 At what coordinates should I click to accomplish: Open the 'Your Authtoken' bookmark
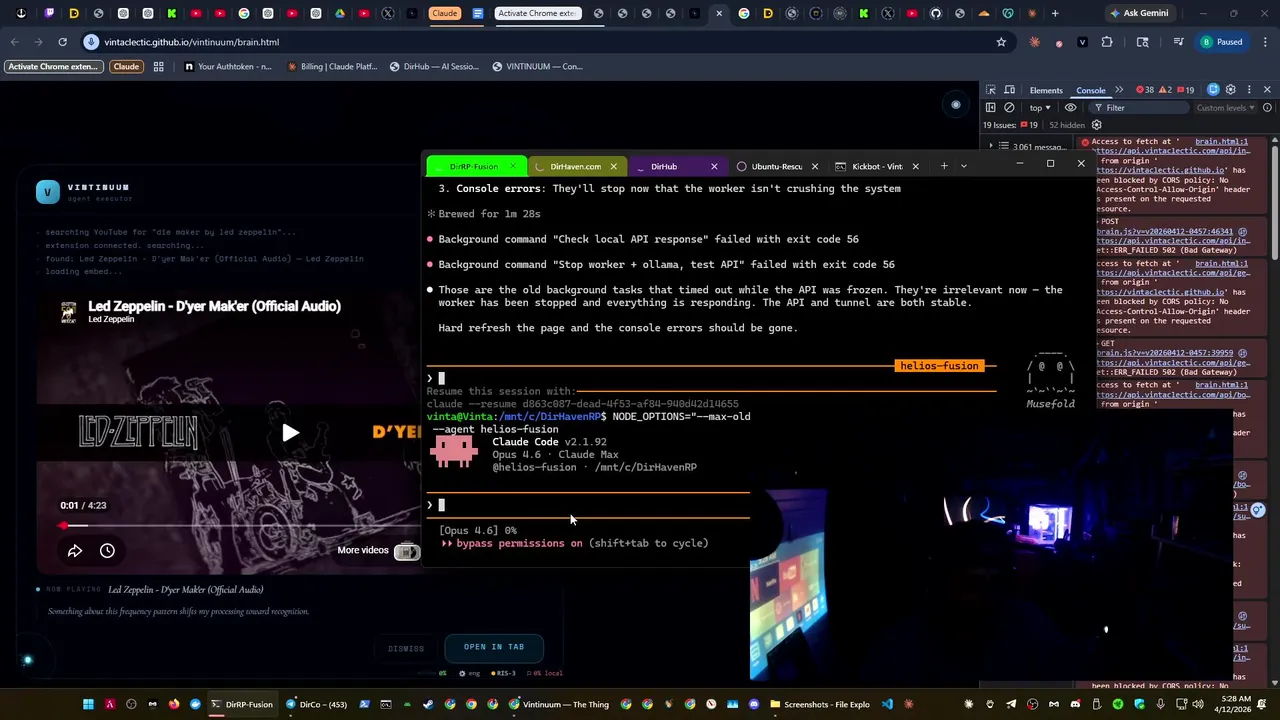pyautogui.click(x=227, y=67)
